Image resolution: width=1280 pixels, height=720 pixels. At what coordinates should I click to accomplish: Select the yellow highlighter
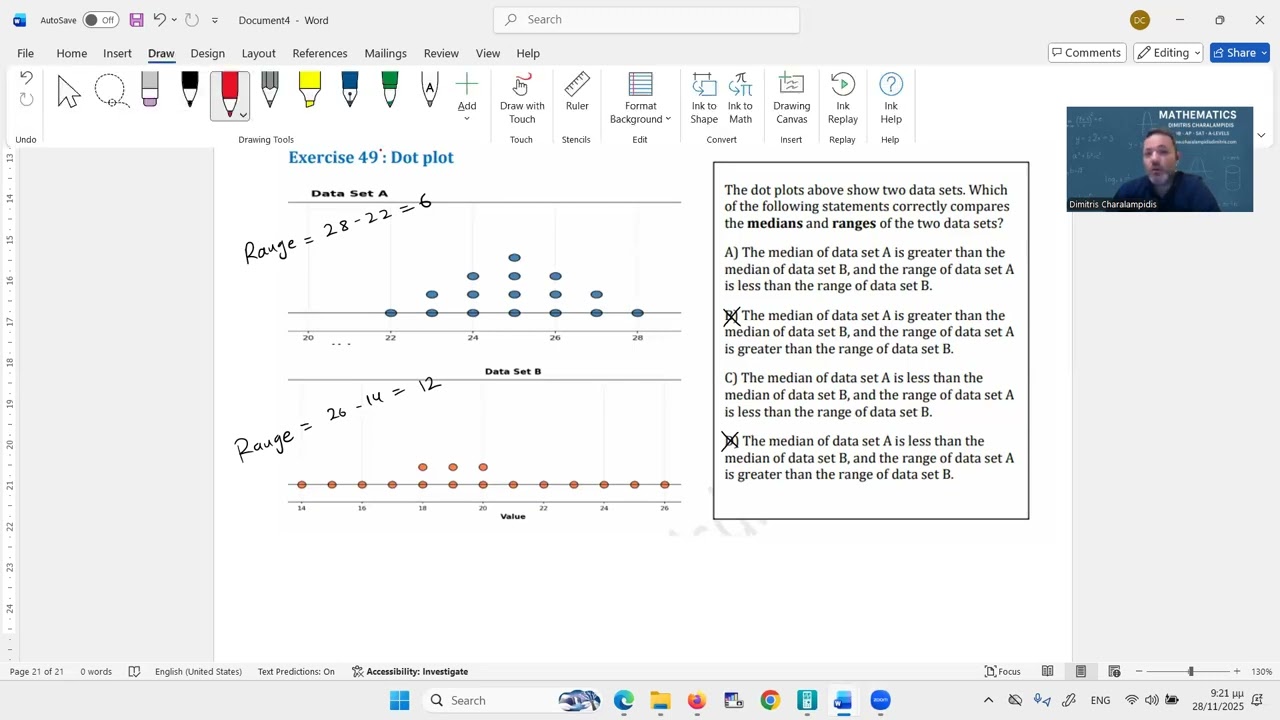tap(310, 92)
